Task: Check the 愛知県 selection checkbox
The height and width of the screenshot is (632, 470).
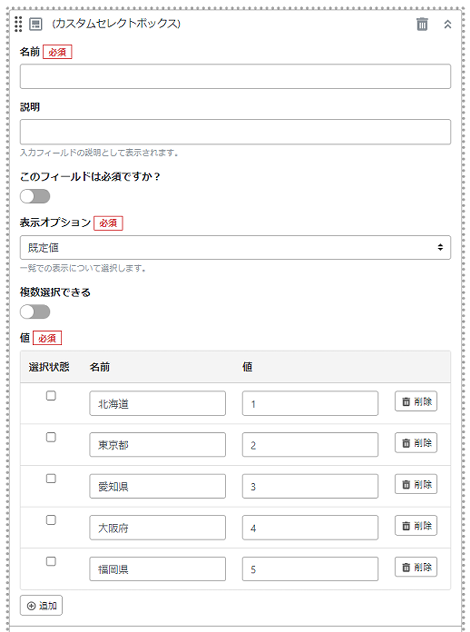Action: (51, 478)
